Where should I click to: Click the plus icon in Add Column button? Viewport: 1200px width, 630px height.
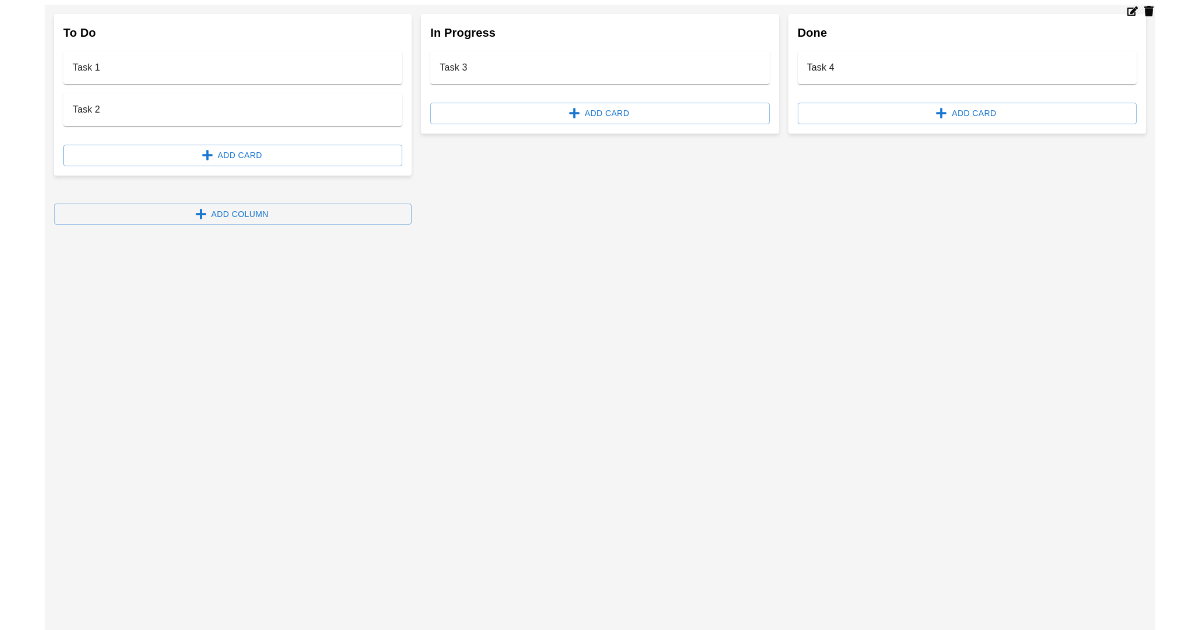tap(201, 213)
